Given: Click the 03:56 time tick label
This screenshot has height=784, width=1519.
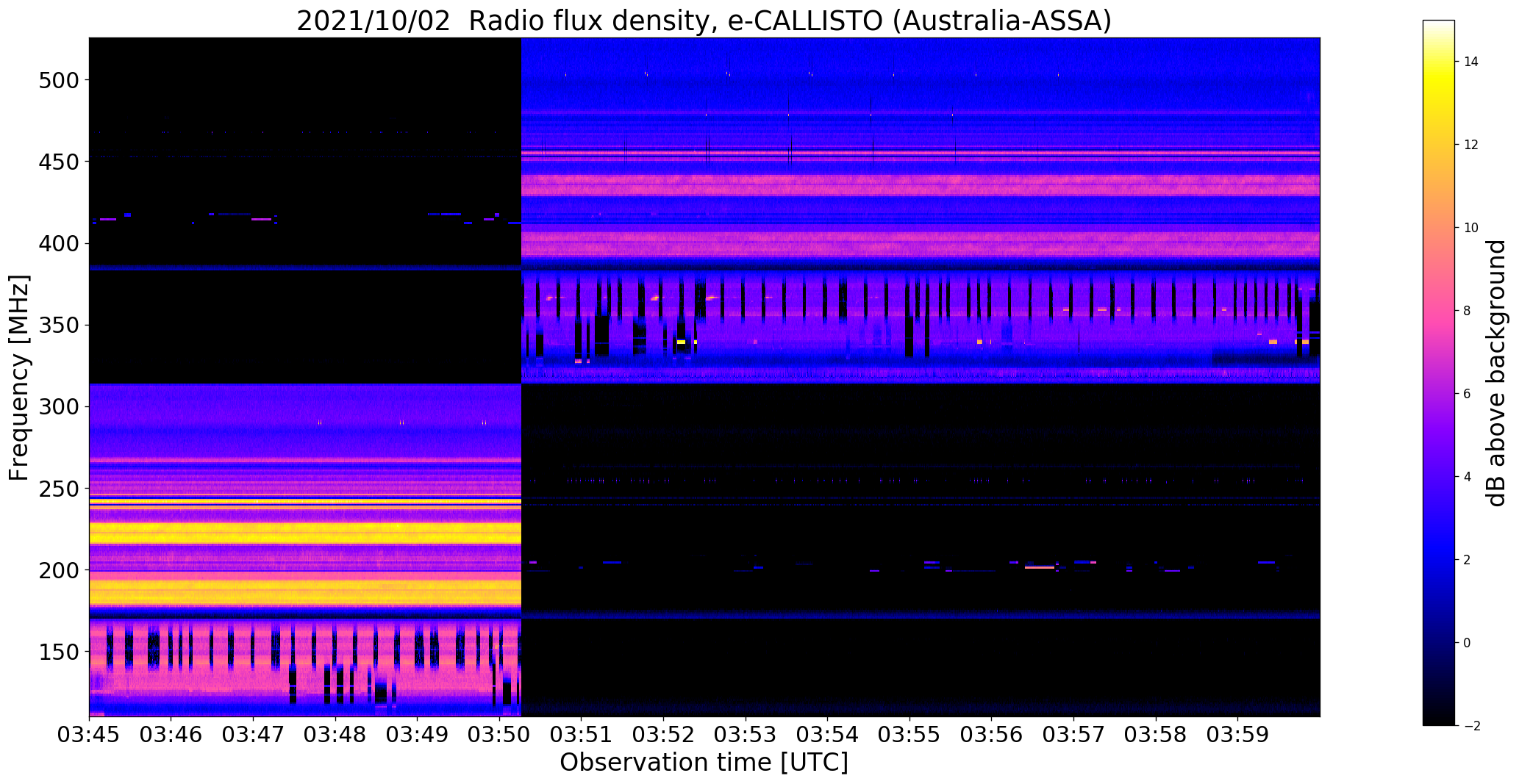Looking at the screenshot, I should [x=992, y=735].
